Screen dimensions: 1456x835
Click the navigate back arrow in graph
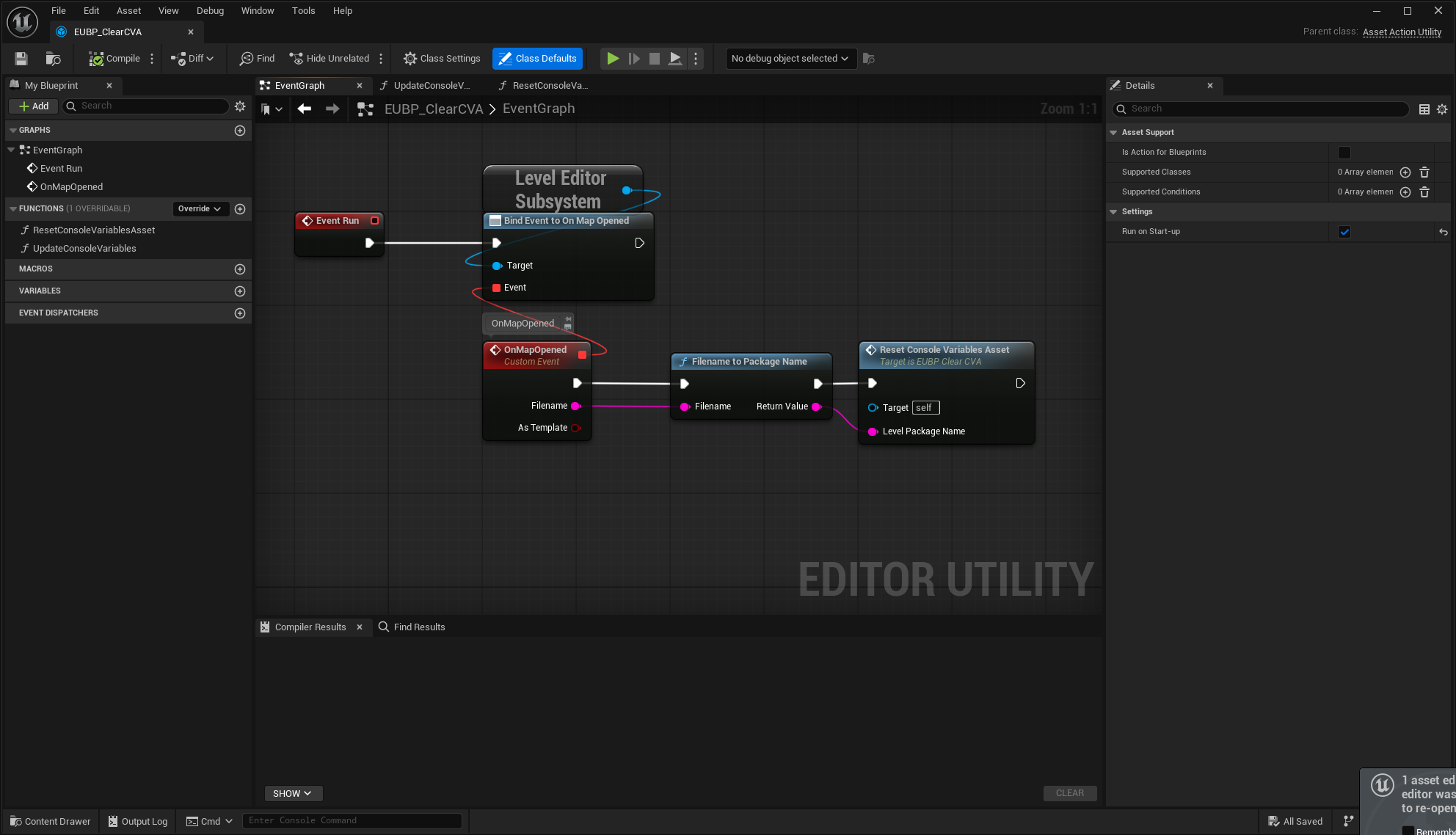[x=305, y=109]
